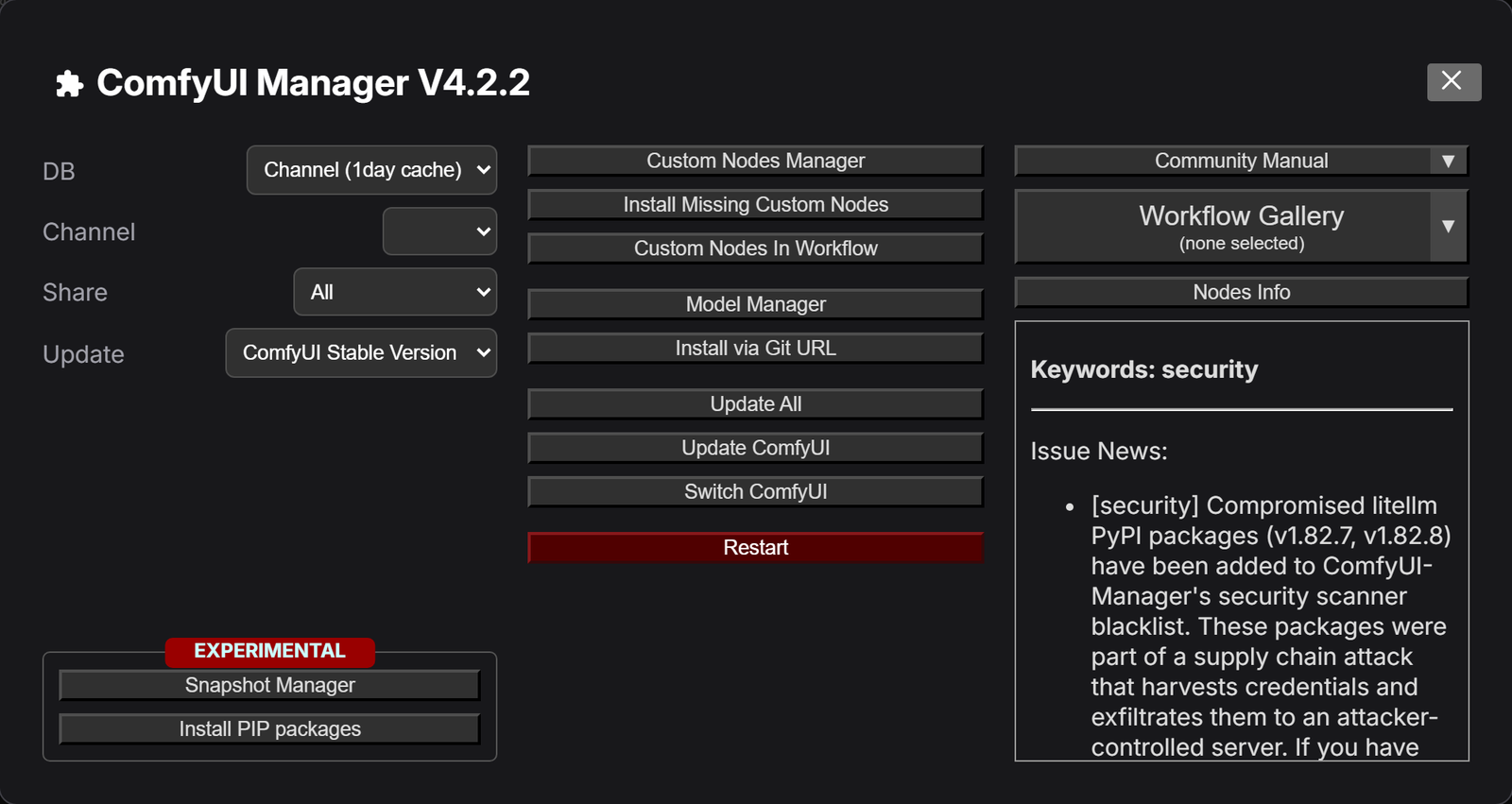Close the ComfyUI Manager dialog
Screen dimensions: 1512x804
point(1453,81)
